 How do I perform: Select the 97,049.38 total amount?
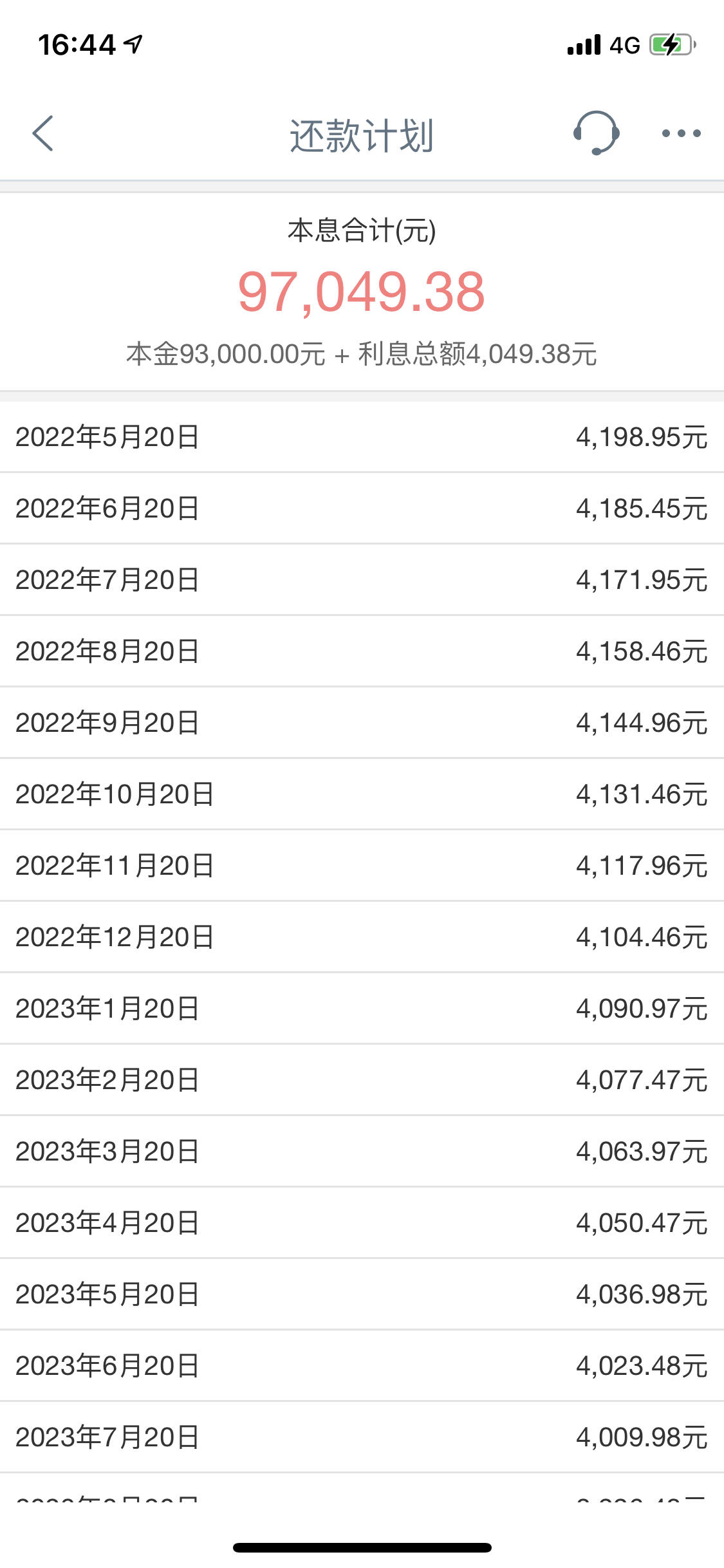361,292
